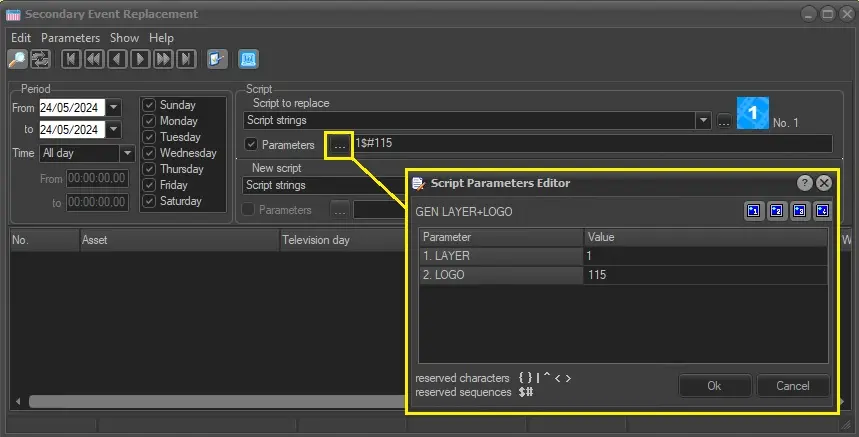Screen dimensions: 859x437
Task: Open help in Script Parameters Editor
Action: (804, 183)
